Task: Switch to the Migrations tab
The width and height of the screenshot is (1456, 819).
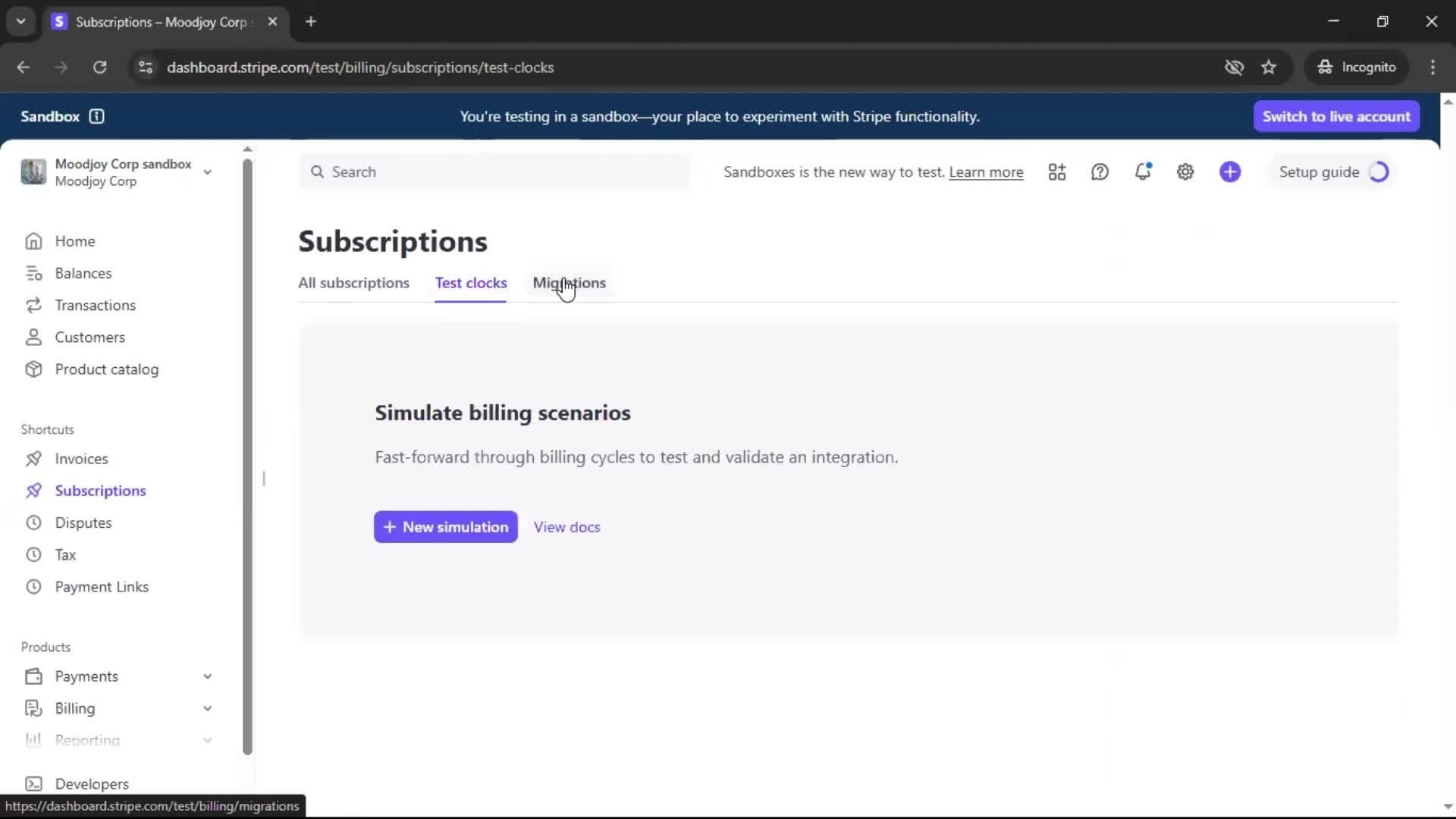Action: (x=569, y=283)
